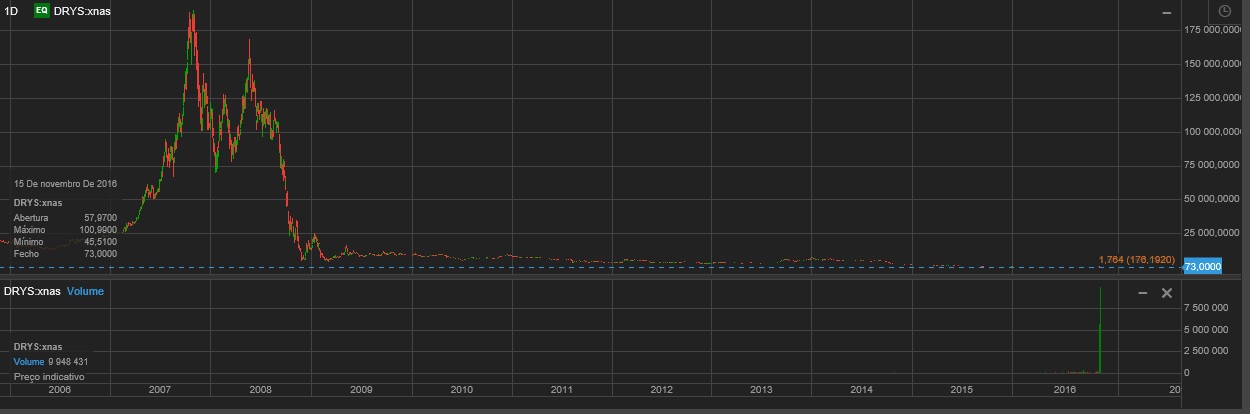Click the 2012 label on time axis
This screenshot has width=1250, height=414.
point(662,389)
